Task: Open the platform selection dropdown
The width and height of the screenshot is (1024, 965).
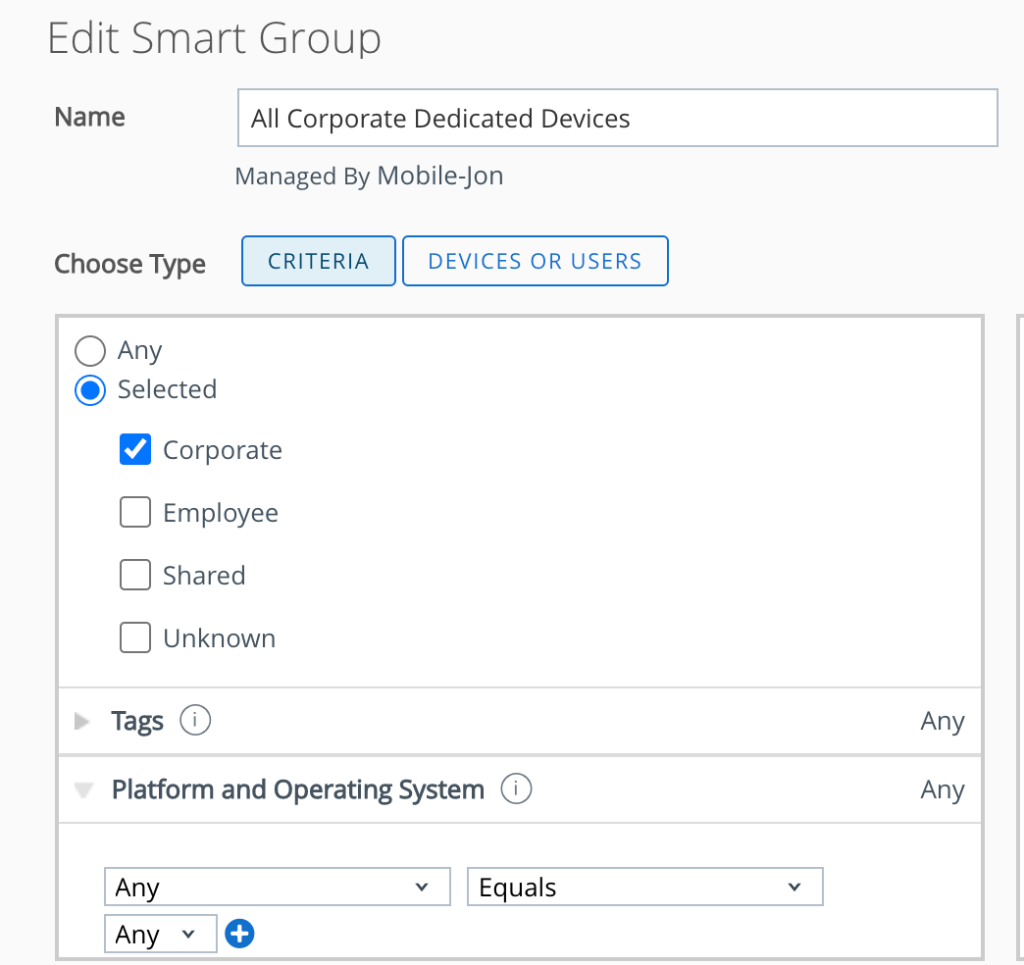Action: [277, 886]
